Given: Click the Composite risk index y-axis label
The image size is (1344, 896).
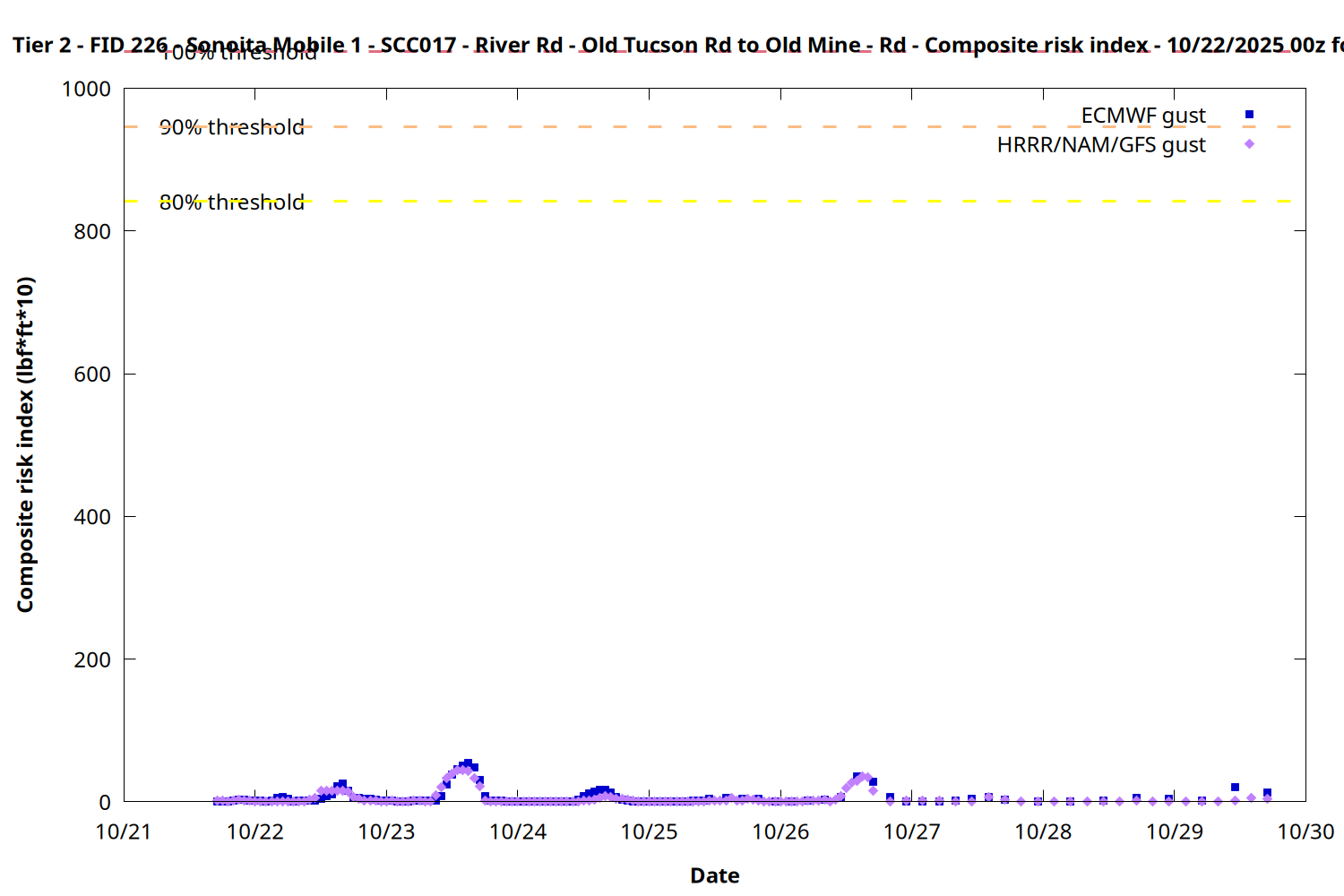Looking at the screenshot, I should click(25, 444).
